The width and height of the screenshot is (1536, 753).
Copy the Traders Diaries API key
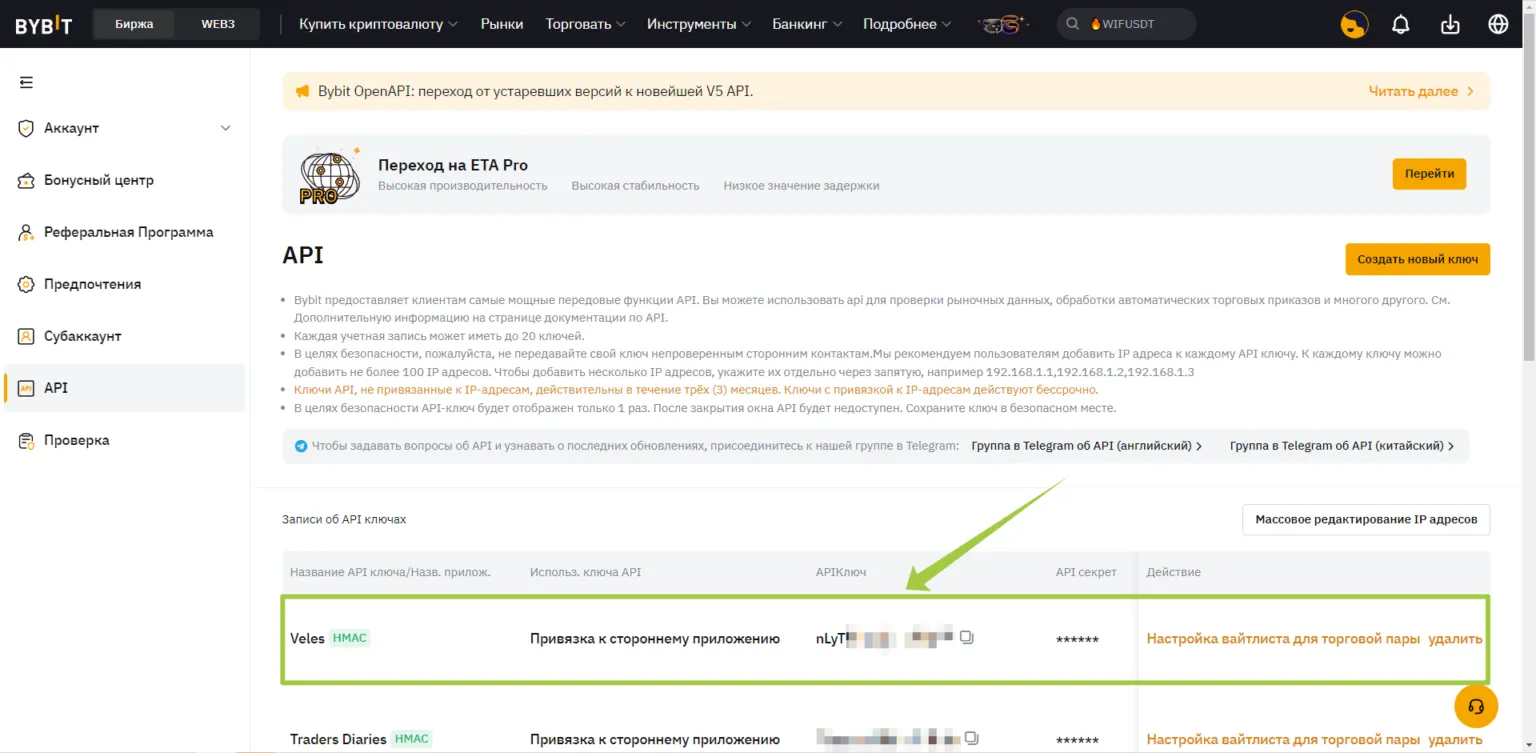point(971,737)
